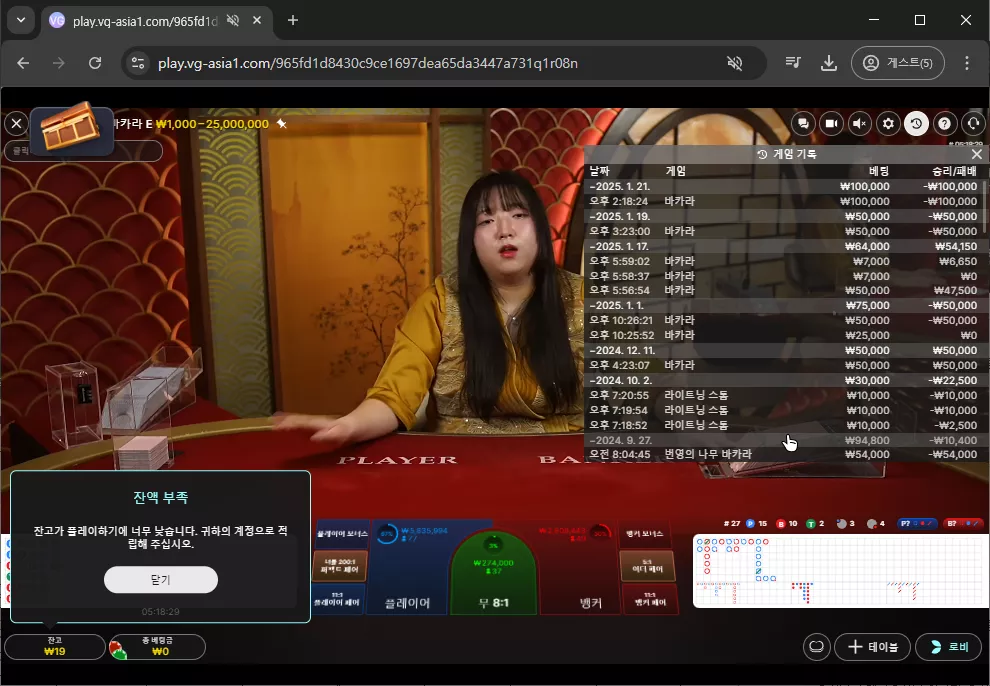Screen dimensions: 990x686
Task: Open the 오전 8:04:45 번영의 나무 바카라 row
Action: (x=783, y=454)
